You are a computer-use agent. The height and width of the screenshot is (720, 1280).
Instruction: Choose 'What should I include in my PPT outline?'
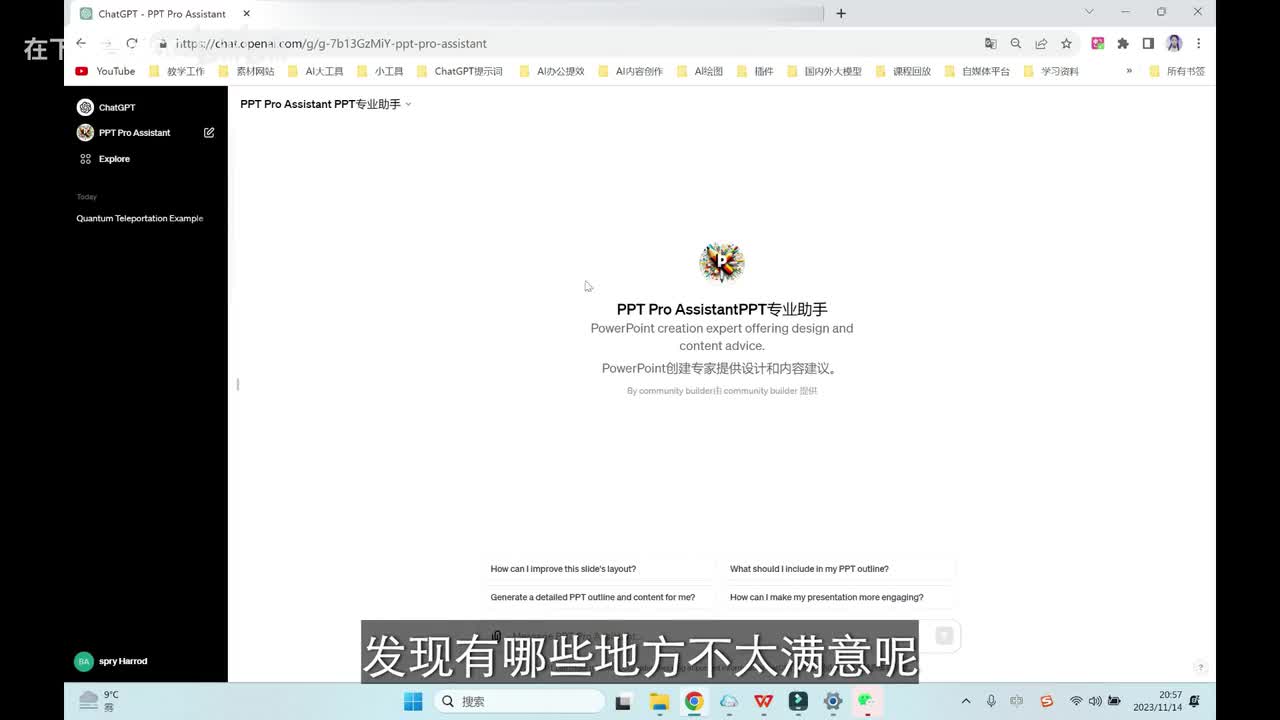[x=809, y=569]
